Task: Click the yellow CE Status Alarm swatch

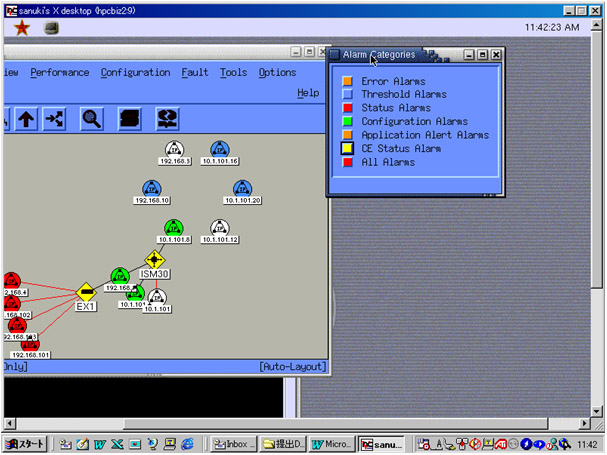Action: coord(347,149)
